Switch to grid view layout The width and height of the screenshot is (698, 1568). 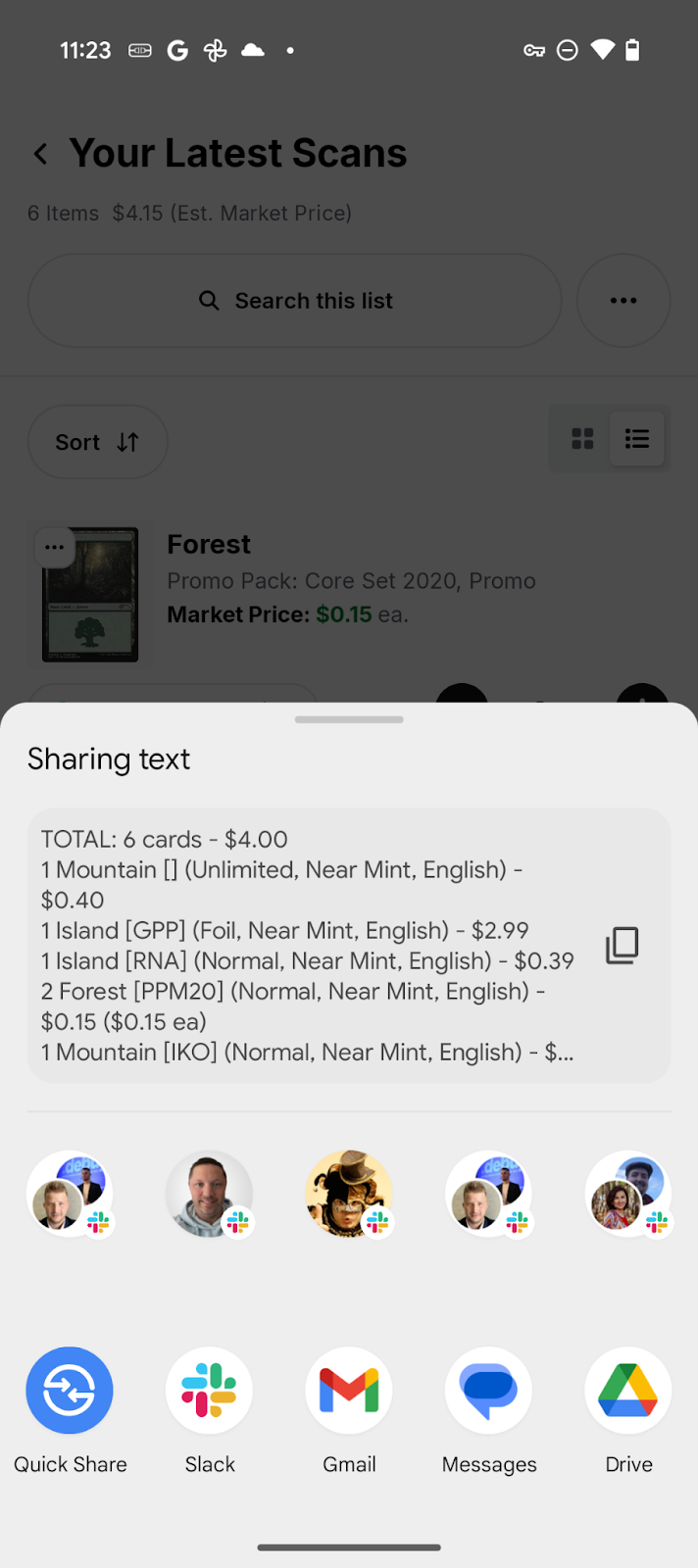[582, 439]
